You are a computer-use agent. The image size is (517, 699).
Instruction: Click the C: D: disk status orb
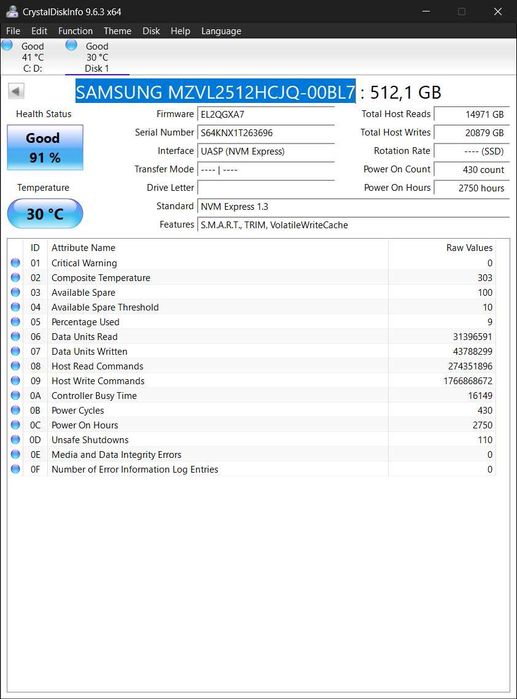pyautogui.click(x=7, y=45)
